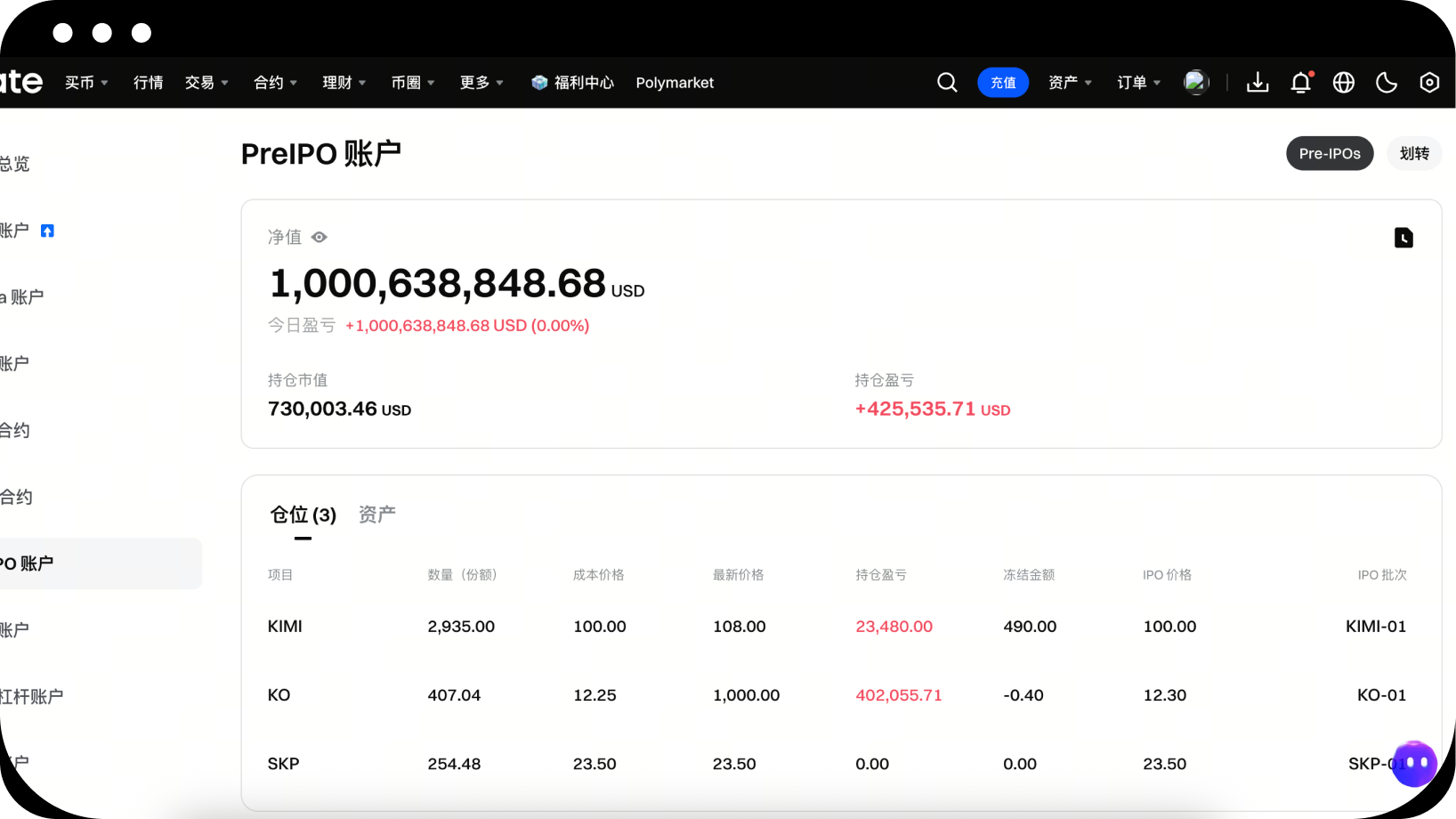Open the language globe icon
This screenshot has width=1456, height=819.
(1344, 83)
